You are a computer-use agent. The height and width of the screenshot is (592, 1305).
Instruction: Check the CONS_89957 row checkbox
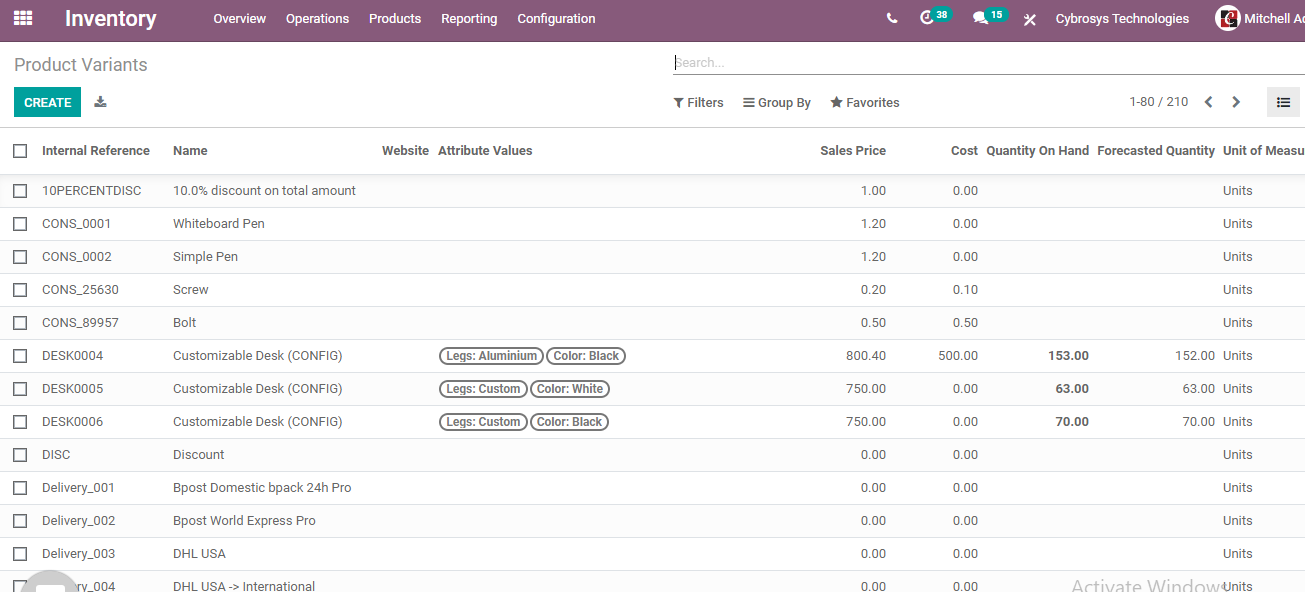20,323
